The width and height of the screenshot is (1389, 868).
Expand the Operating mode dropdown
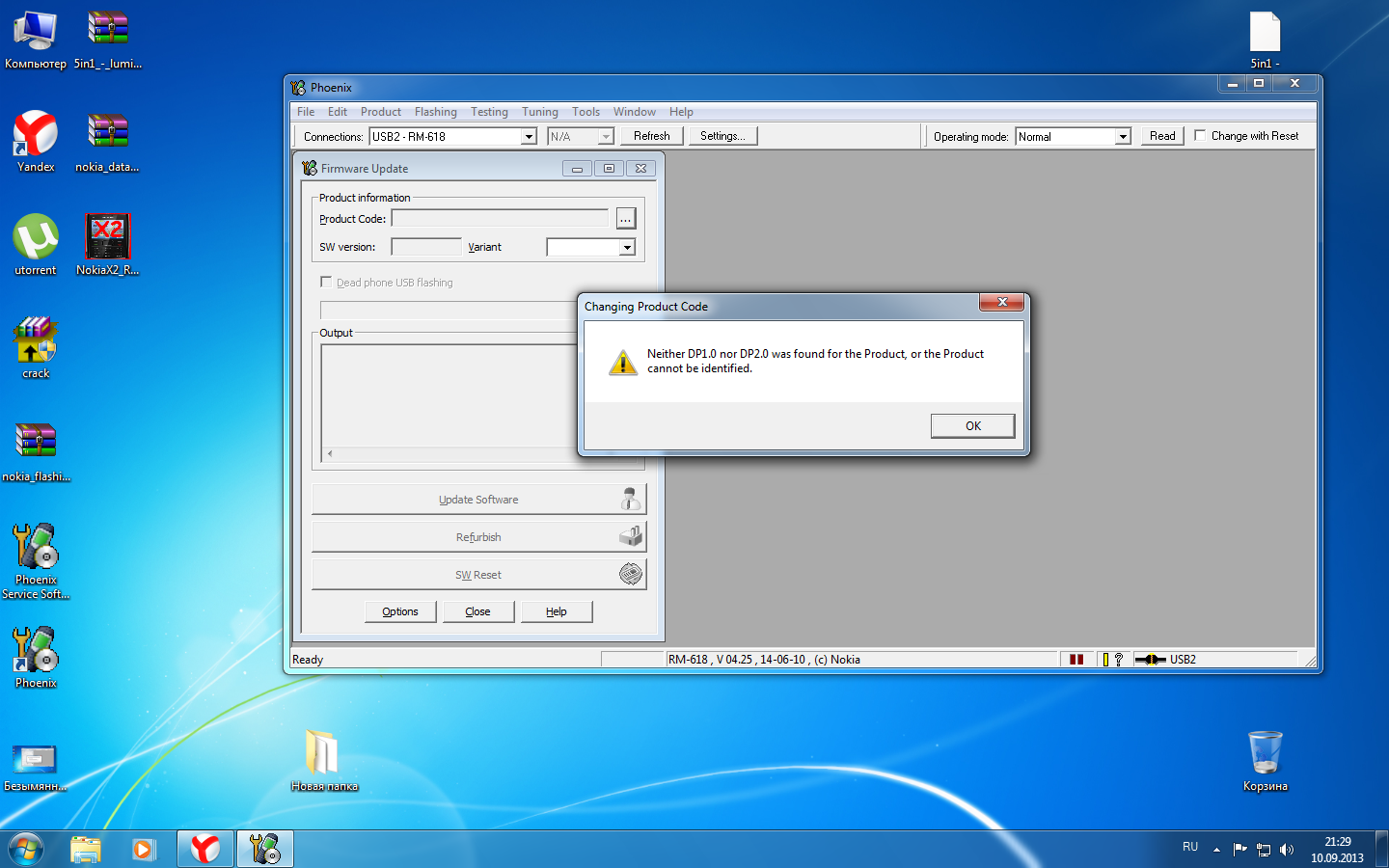coord(1123,137)
